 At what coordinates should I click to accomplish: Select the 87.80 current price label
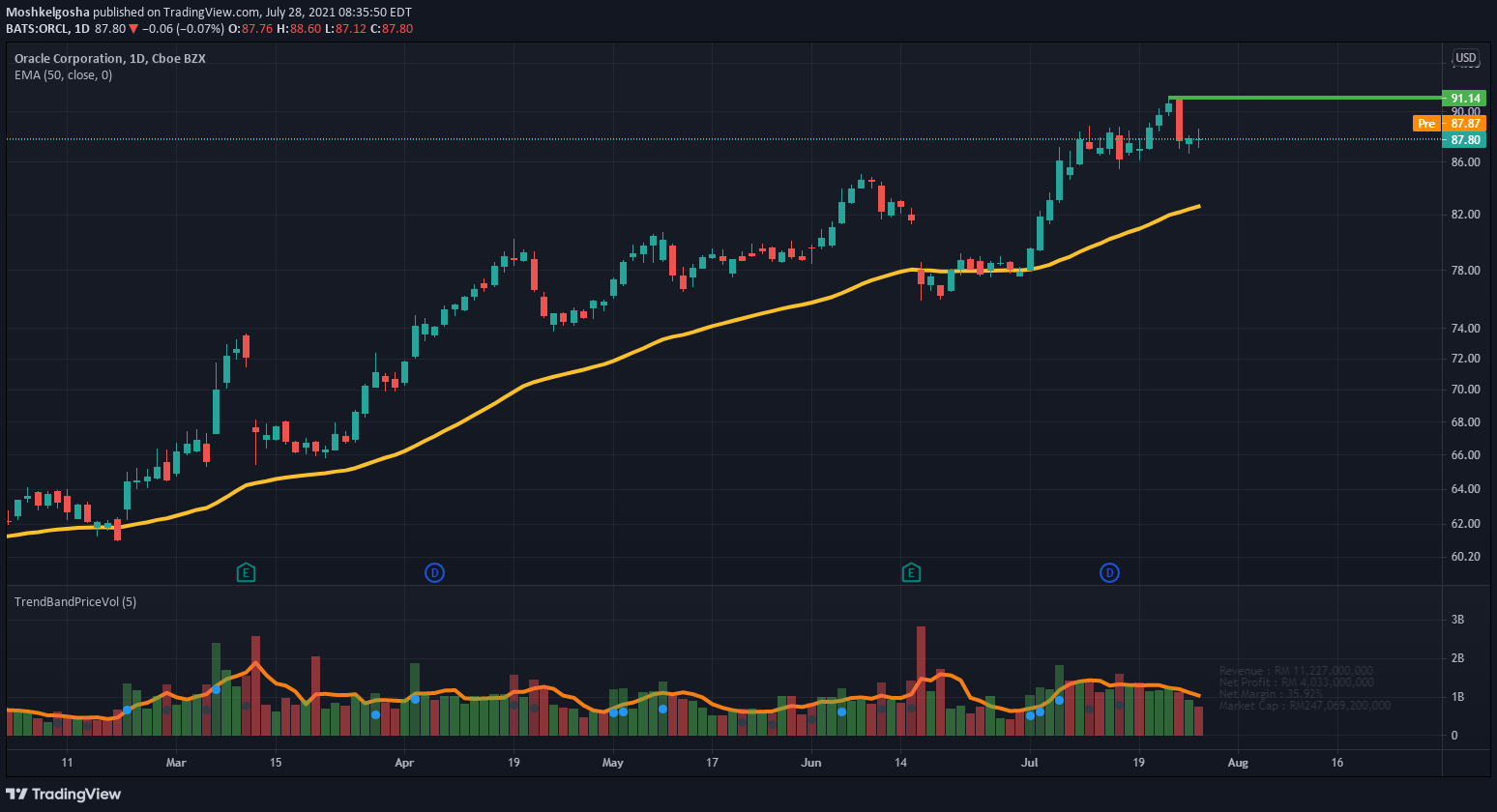1463,139
